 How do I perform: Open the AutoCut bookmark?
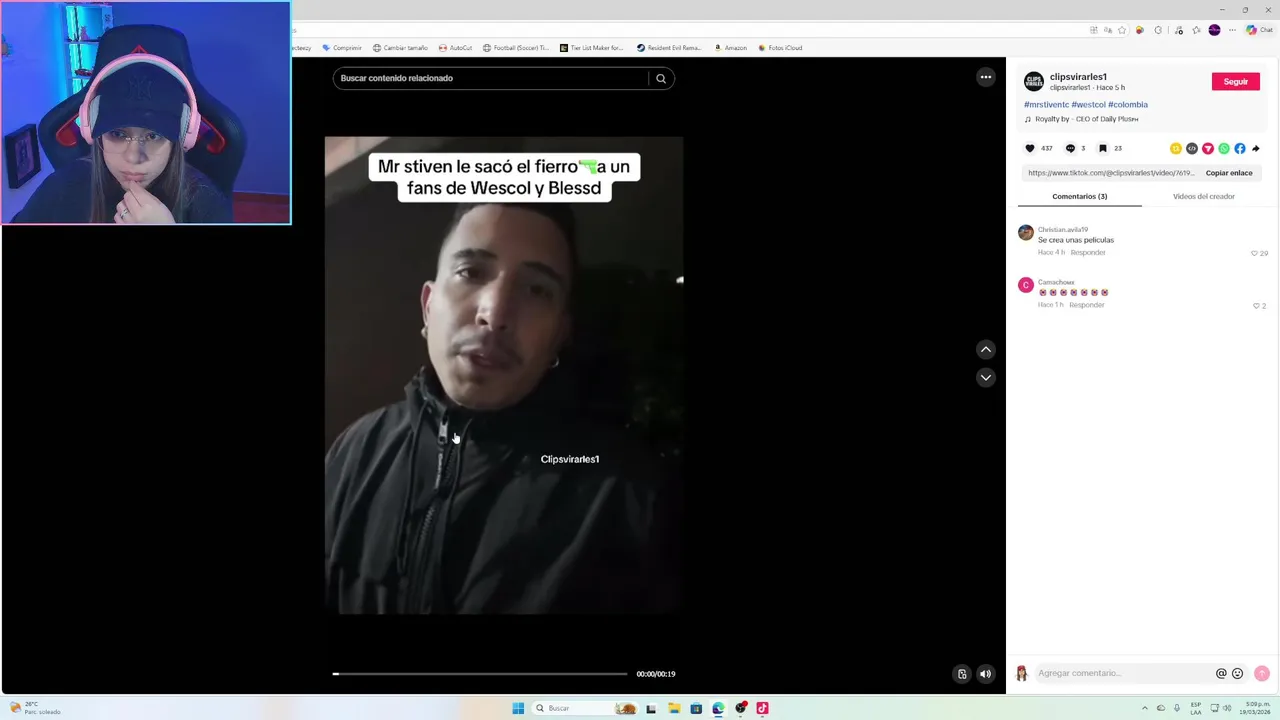tap(455, 48)
